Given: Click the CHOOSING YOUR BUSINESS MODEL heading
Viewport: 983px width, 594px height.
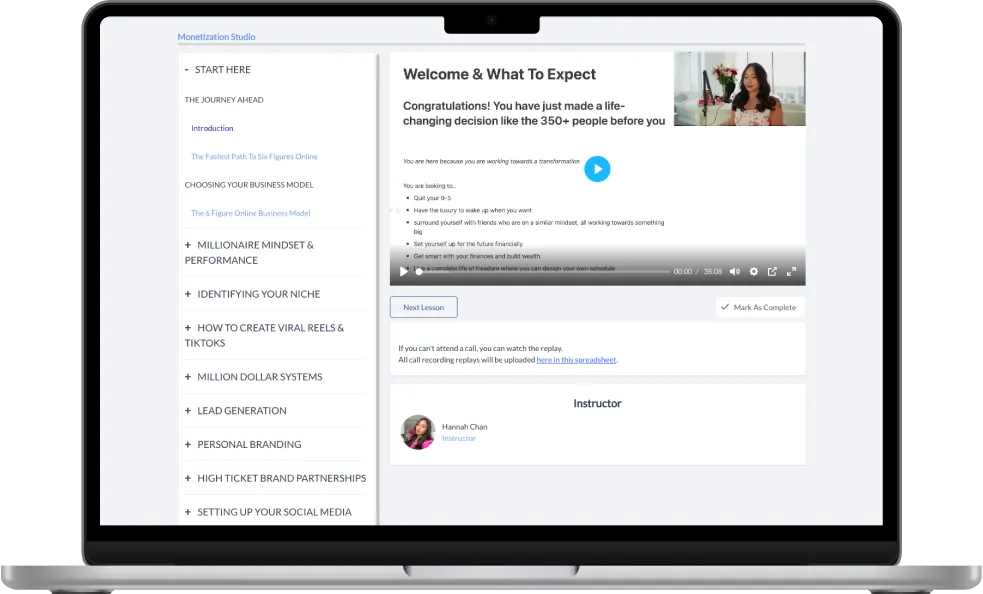Looking at the screenshot, I should point(249,185).
